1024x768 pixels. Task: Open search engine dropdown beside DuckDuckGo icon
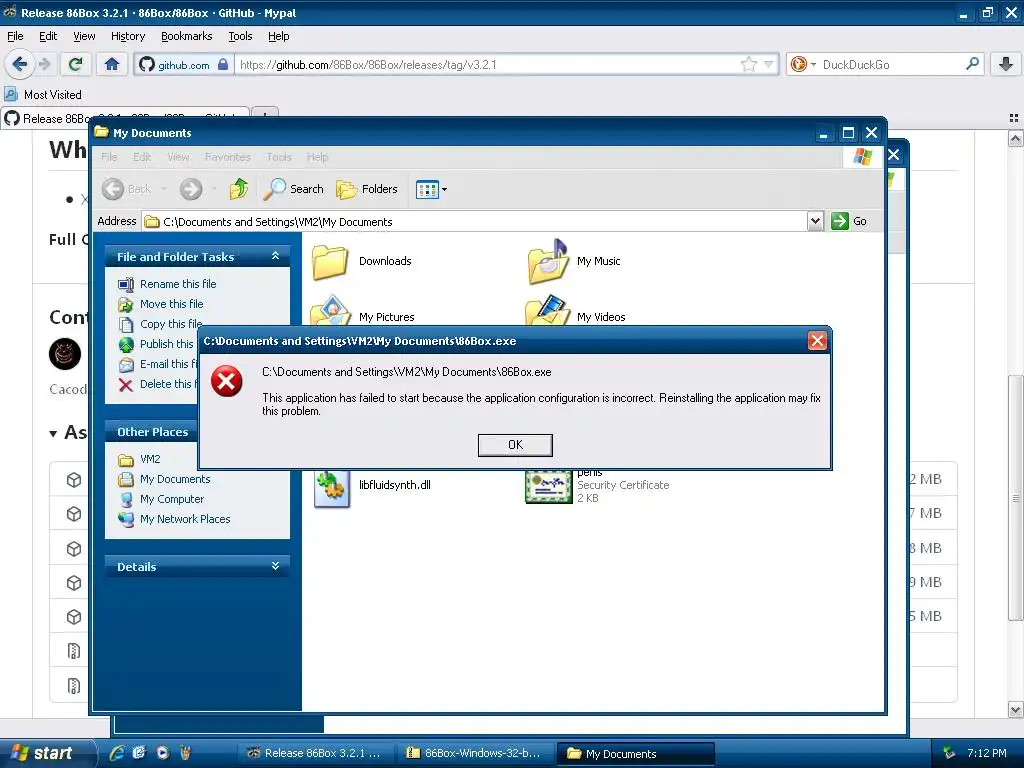[813, 64]
